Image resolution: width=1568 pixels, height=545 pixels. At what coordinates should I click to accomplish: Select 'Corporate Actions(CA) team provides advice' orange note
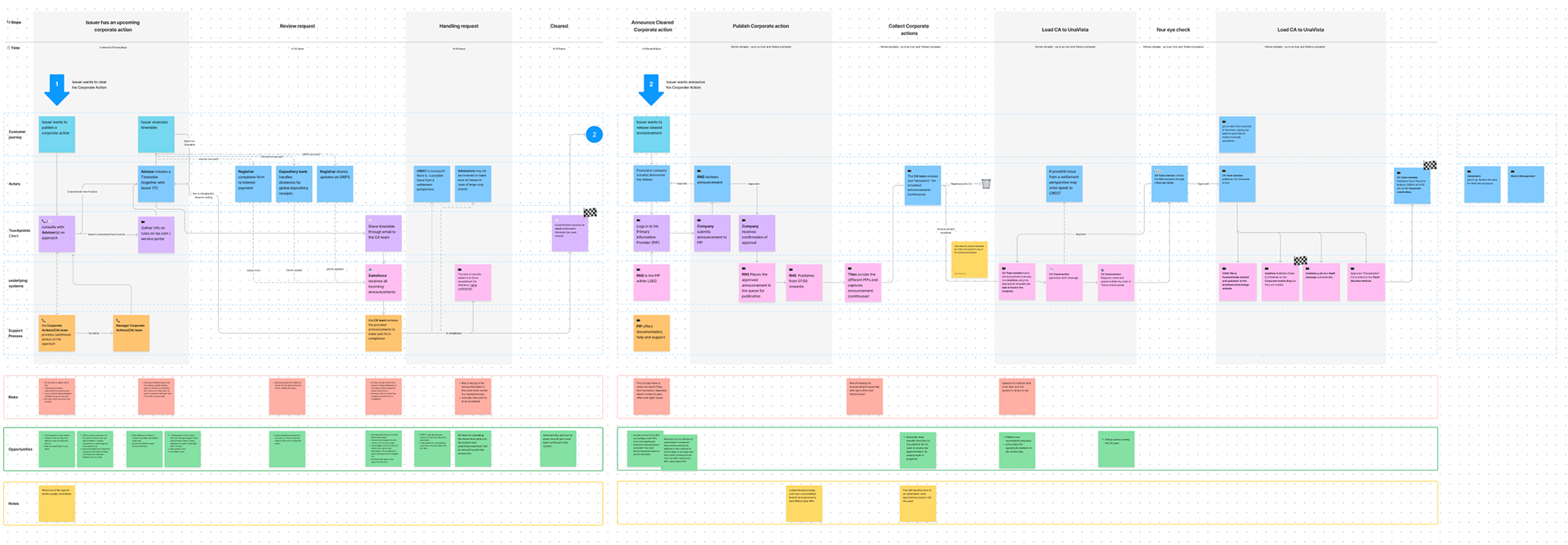coord(56,333)
